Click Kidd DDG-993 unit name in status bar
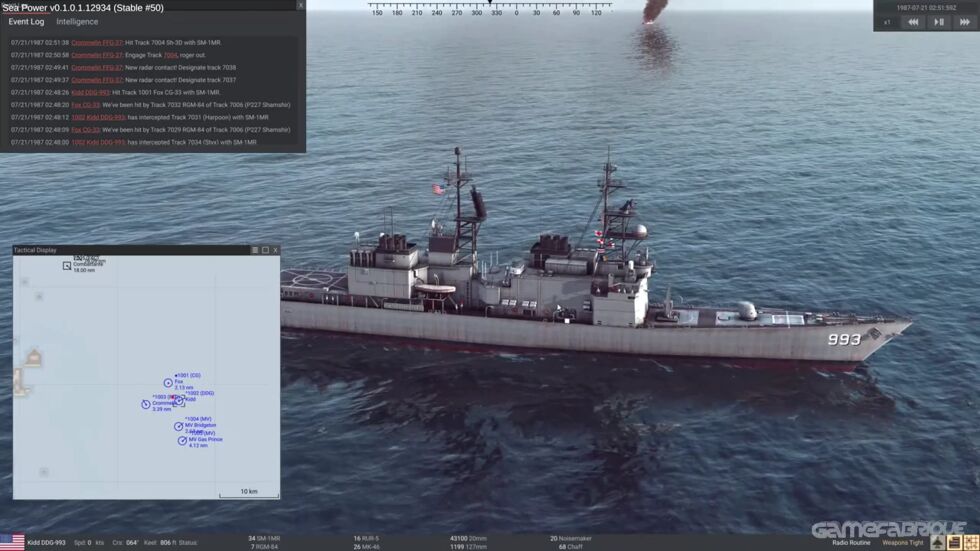The height and width of the screenshot is (551, 980). point(46,542)
